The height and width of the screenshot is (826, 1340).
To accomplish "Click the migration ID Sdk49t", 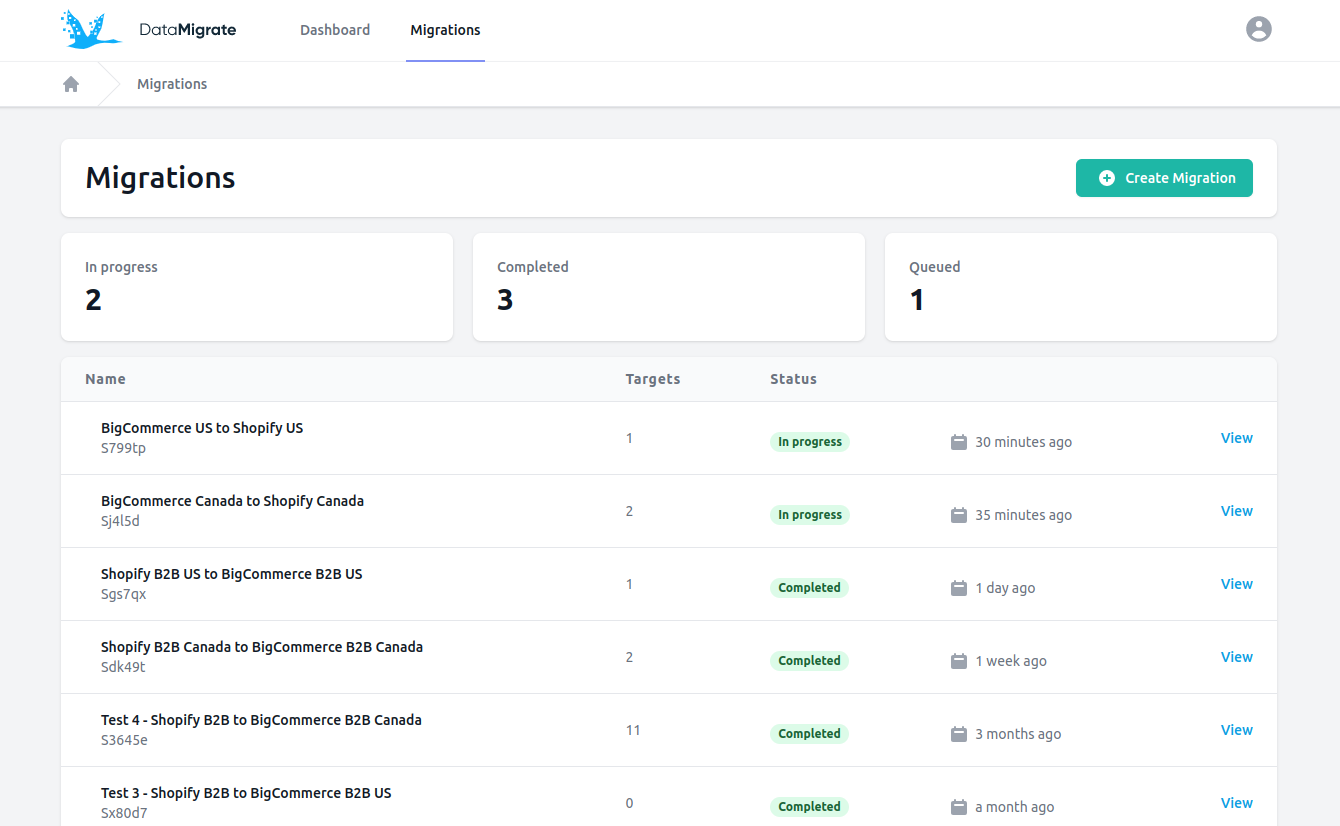I will [x=123, y=667].
